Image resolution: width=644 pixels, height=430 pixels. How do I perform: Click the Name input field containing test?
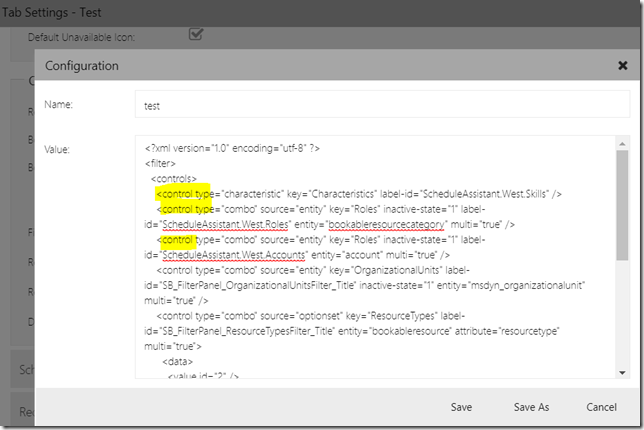tap(382, 104)
